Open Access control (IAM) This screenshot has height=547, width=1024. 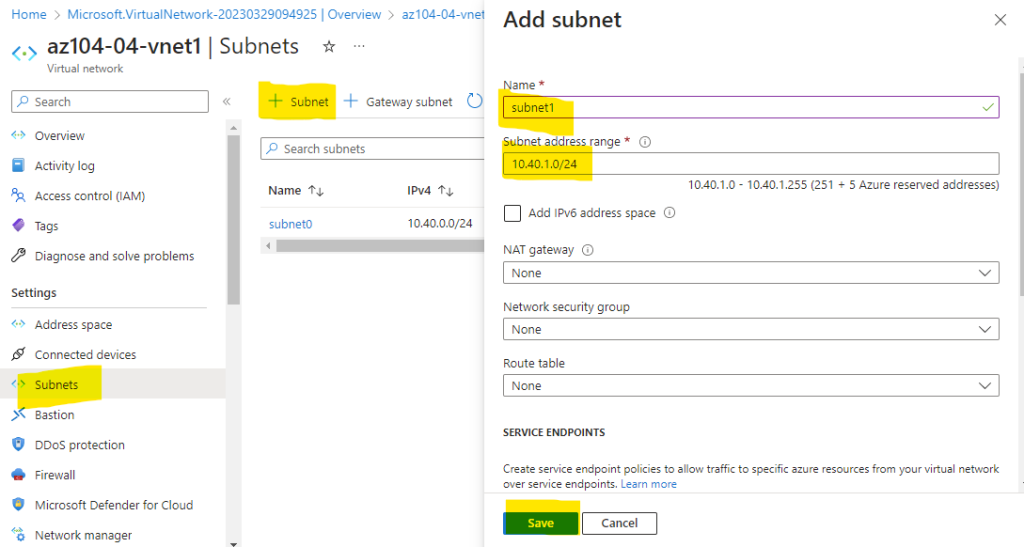tap(89, 196)
